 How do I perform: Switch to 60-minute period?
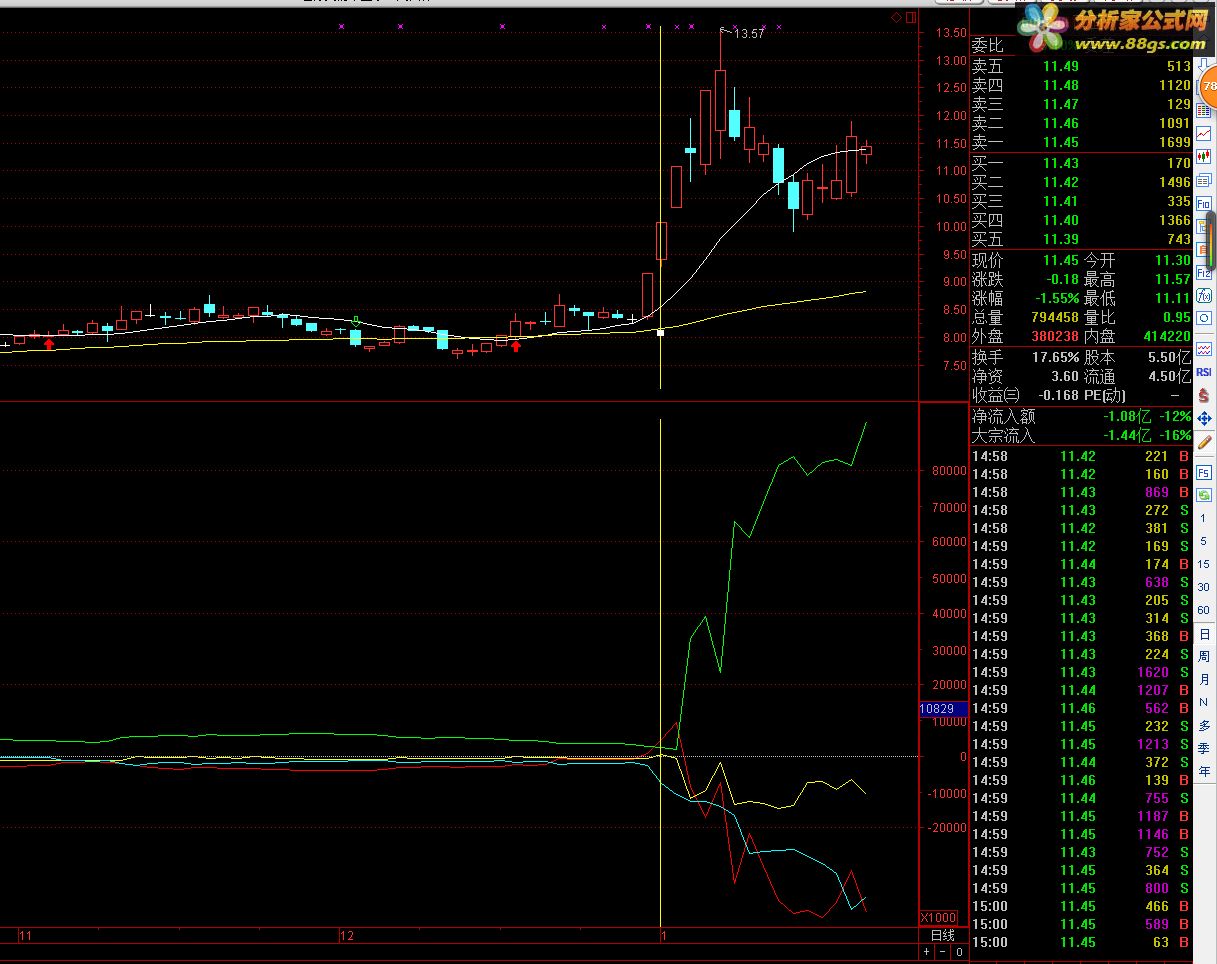(x=1204, y=610)
